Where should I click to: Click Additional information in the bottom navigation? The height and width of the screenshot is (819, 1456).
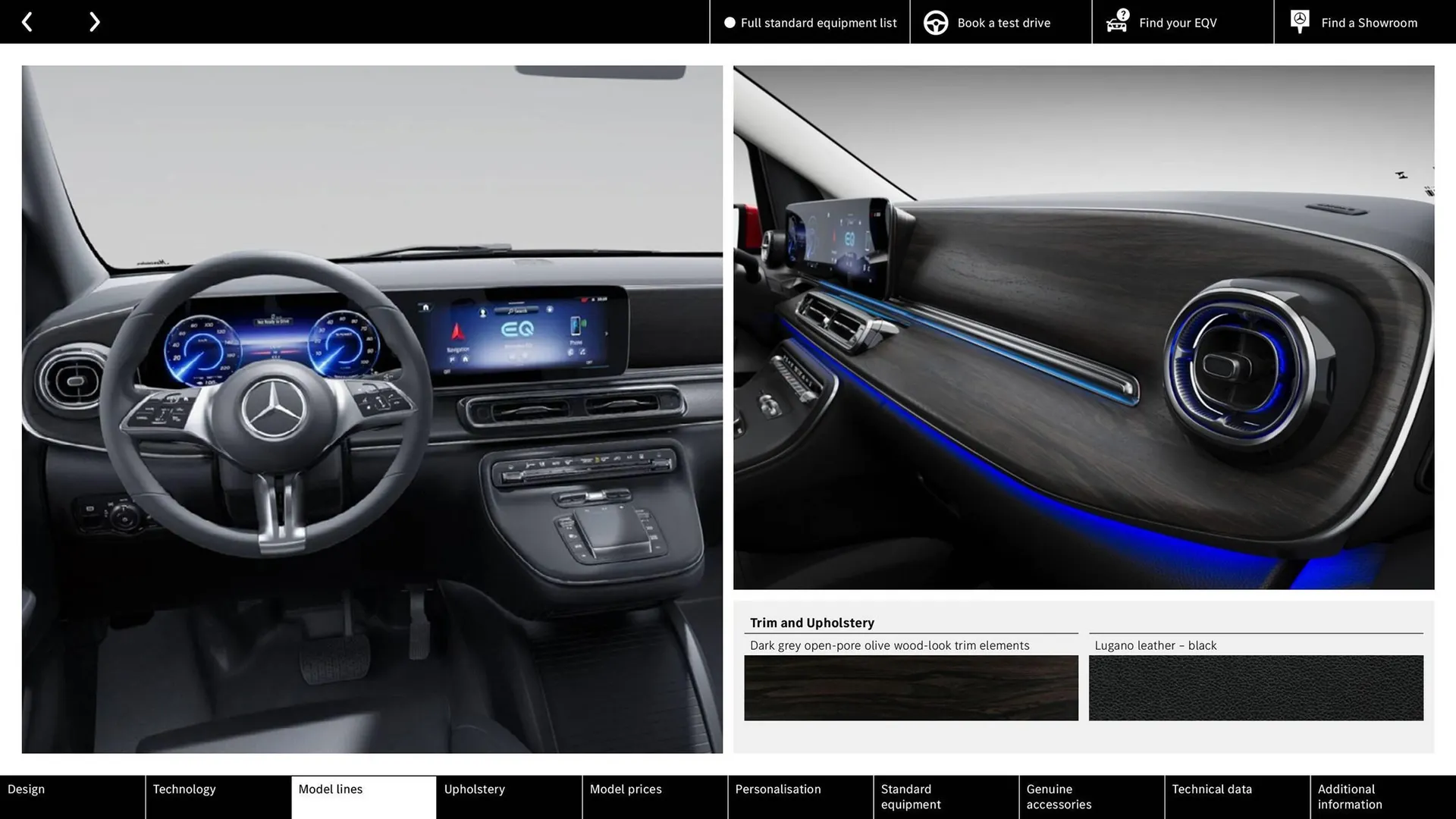coord(1349,796)
